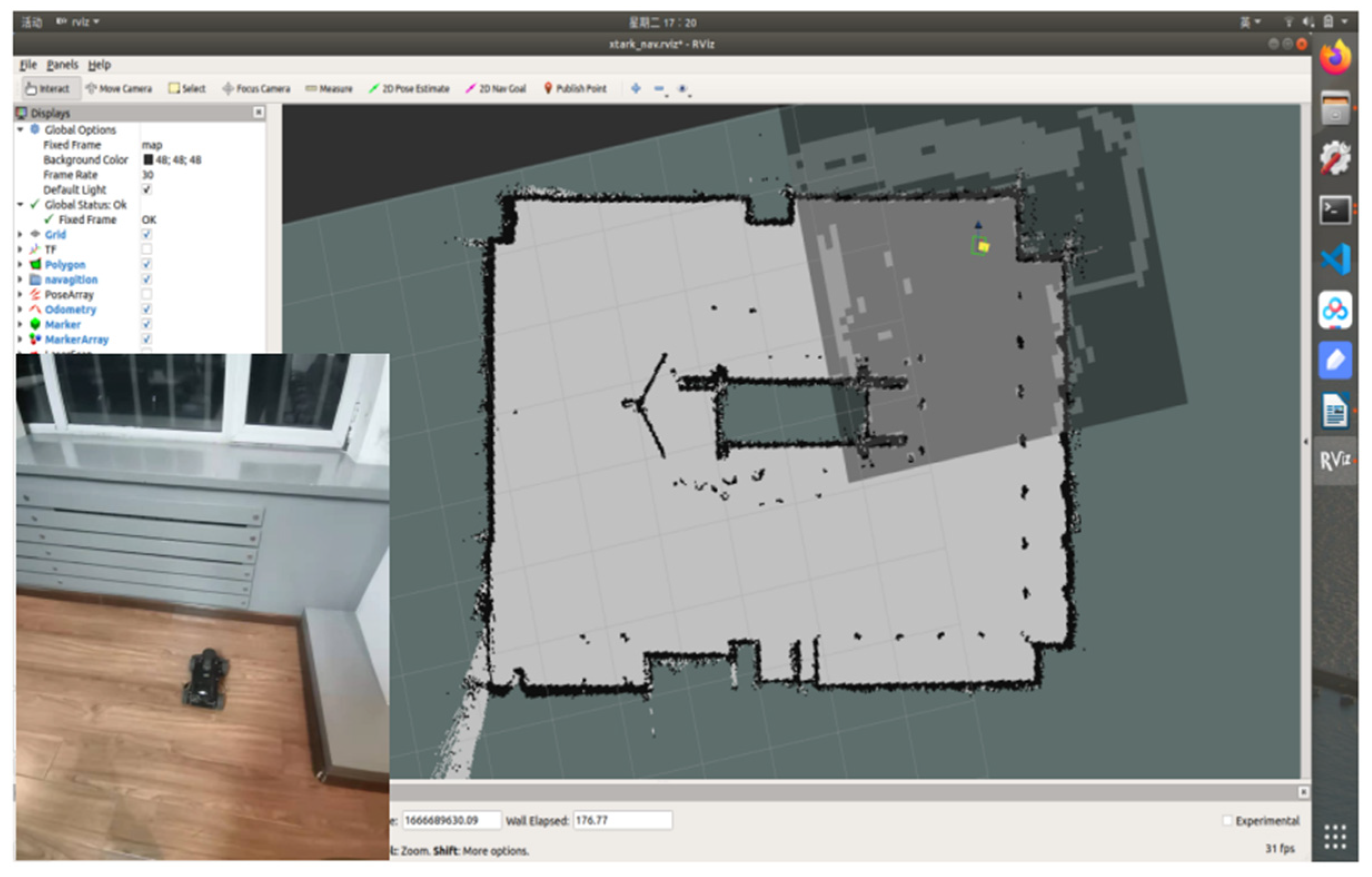The width and height of the screenshot is (1372, 877).
Task: Open Visual Studio Code from dock
Action: click(x=1335, y=259)
